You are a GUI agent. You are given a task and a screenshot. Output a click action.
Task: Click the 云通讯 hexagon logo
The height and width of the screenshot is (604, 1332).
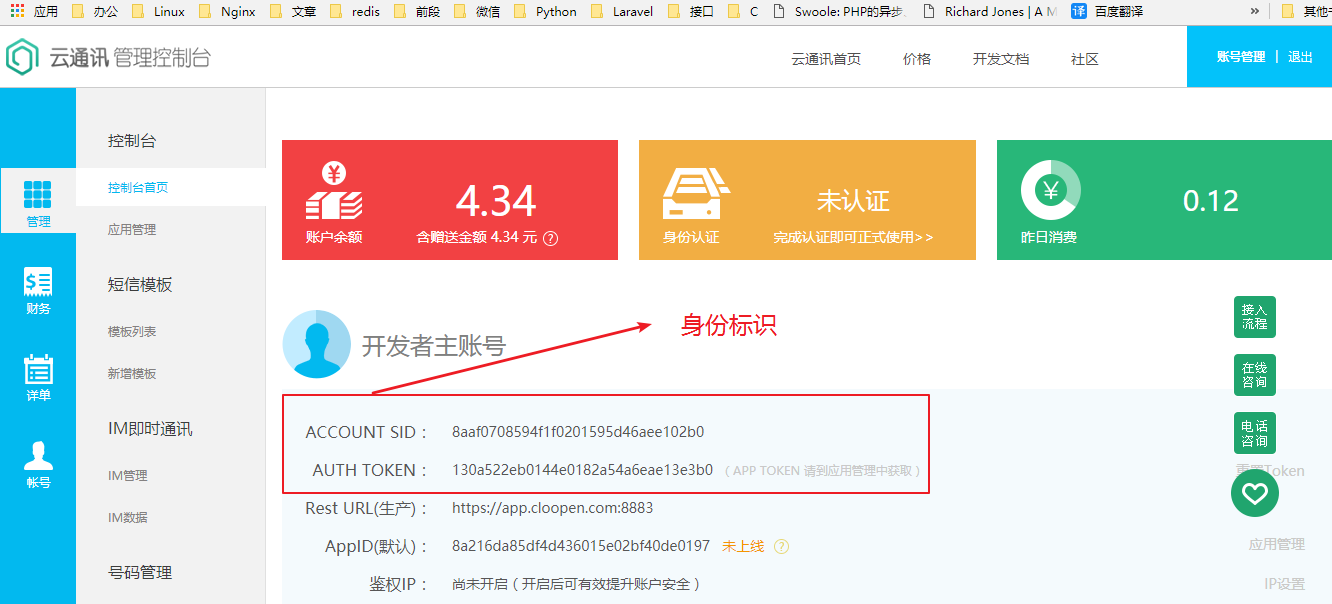coord(21,58)
